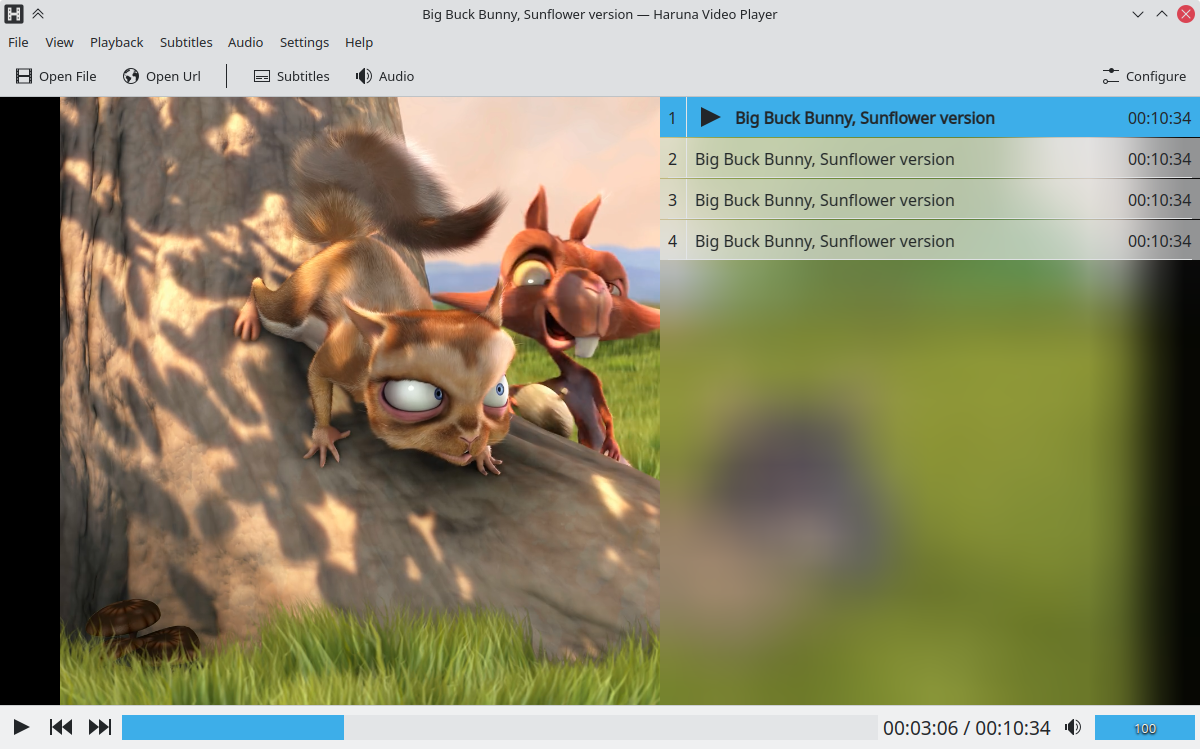Viewport: 1200px width, 749px height.
Task: Start playback with the bottom play button
Action: [21, 727]
